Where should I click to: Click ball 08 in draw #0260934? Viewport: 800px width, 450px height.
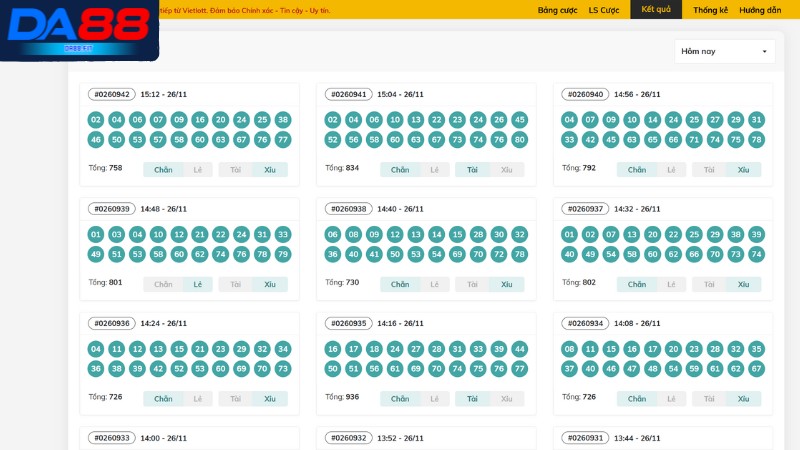pyautogui.click(x=569, y=349)
